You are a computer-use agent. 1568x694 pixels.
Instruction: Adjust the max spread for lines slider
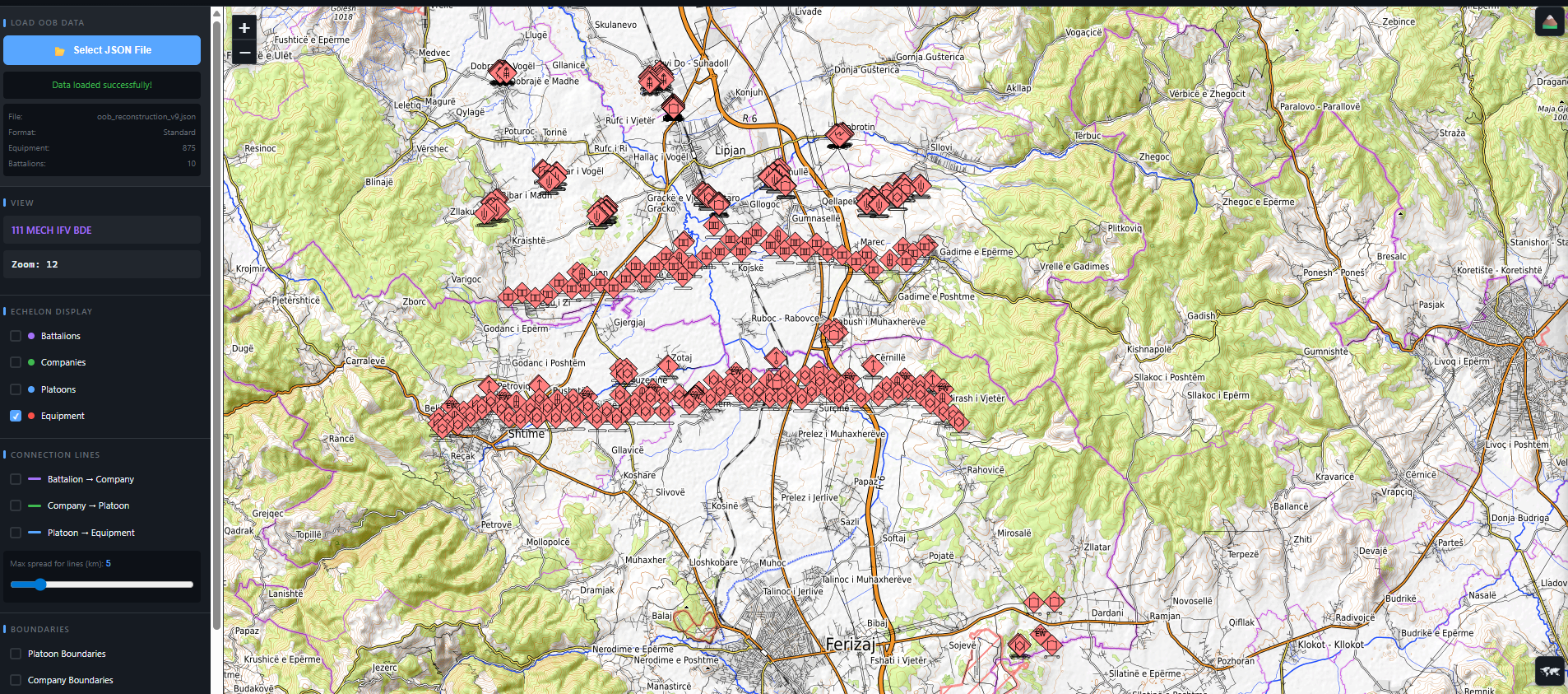(40, 585)
